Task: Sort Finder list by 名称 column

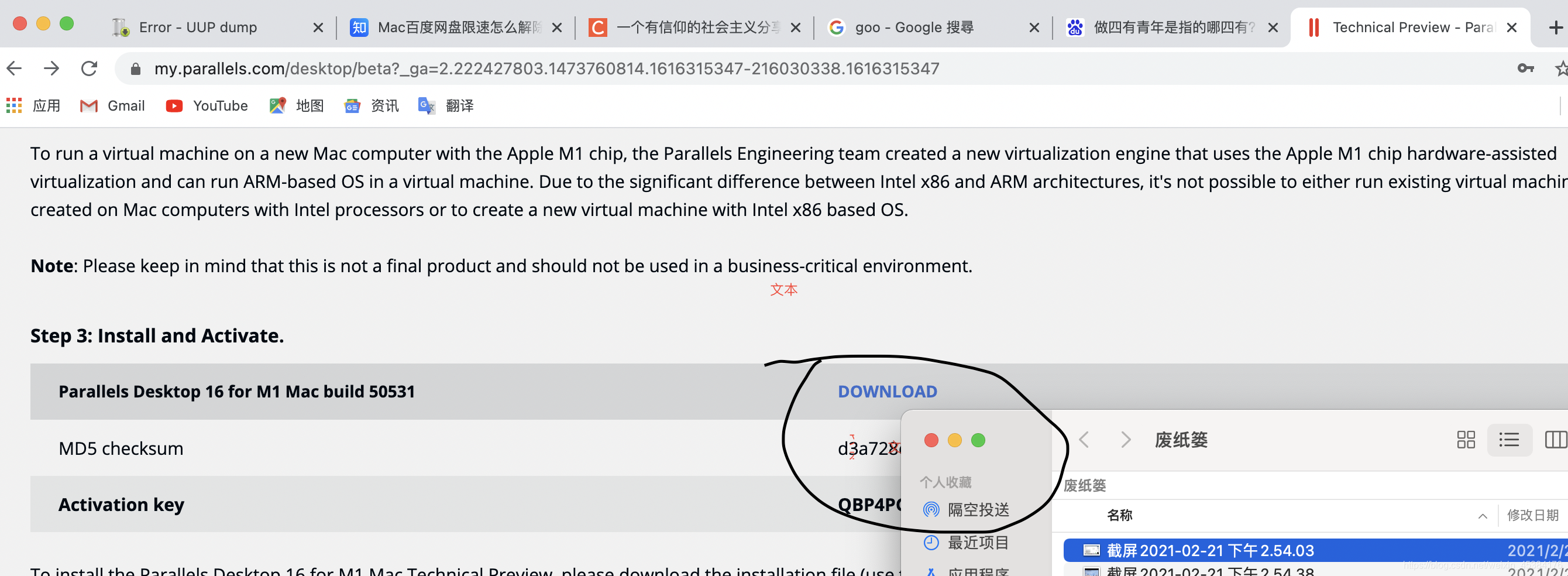Action: click(1119, 515)
